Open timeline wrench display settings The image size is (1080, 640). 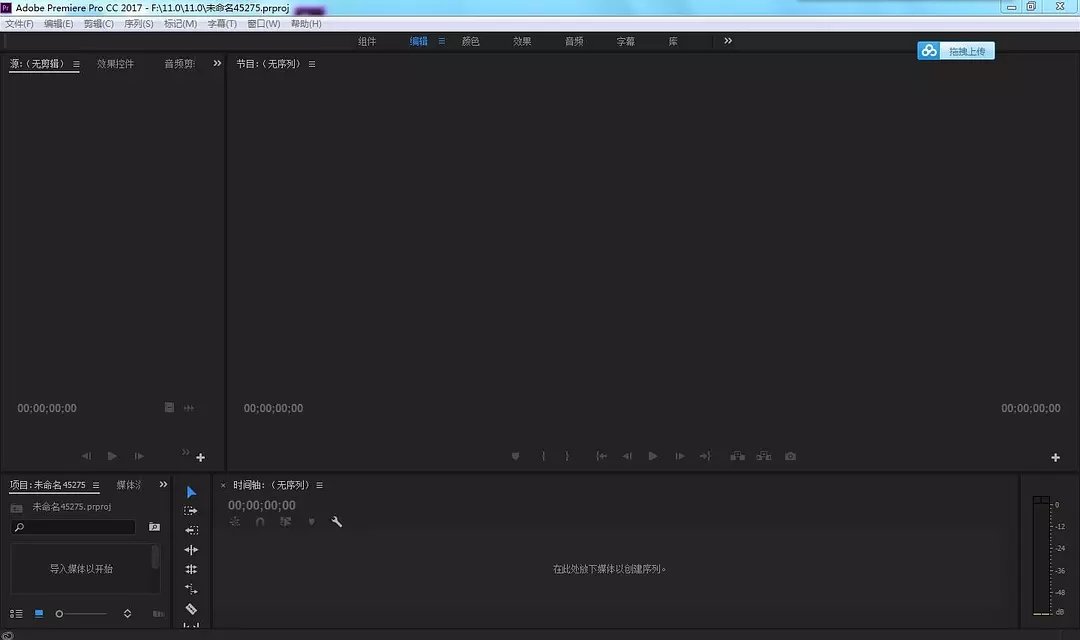pyautogui.click(x=337, y=522)
